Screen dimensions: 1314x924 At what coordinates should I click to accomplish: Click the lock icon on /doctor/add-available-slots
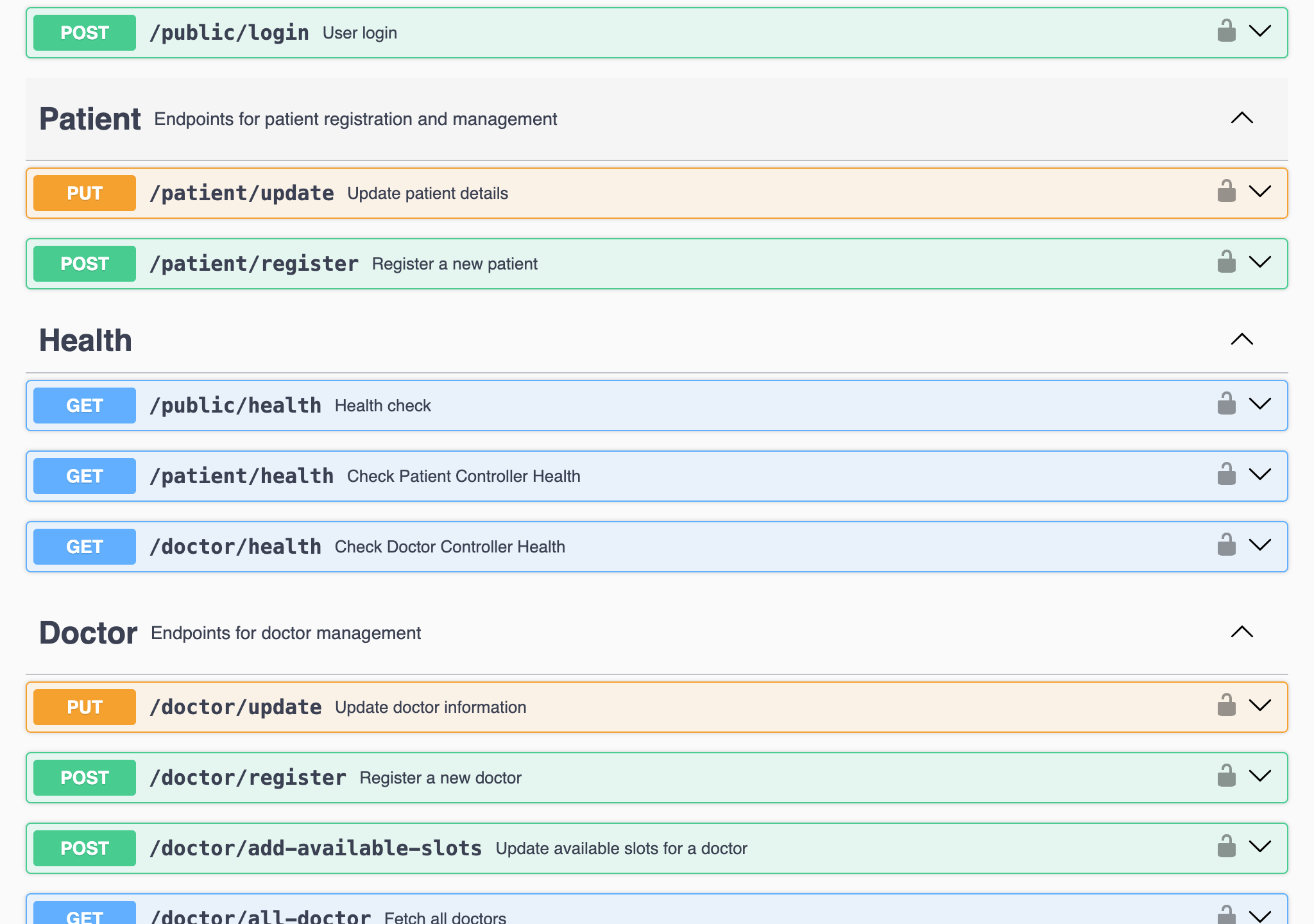[1226, 846]
